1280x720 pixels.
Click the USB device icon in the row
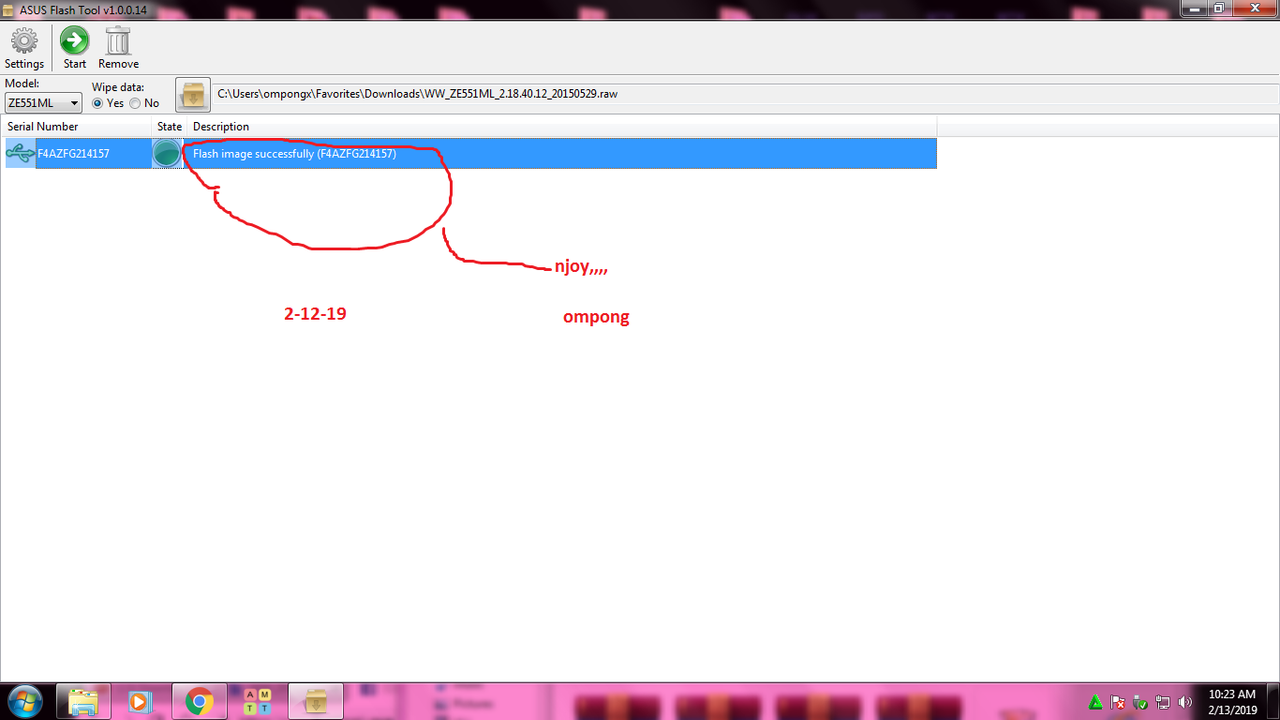20,153
